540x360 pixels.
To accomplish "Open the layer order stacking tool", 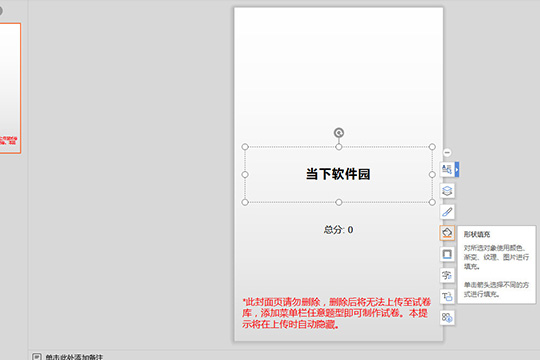I will pos(447,191).
